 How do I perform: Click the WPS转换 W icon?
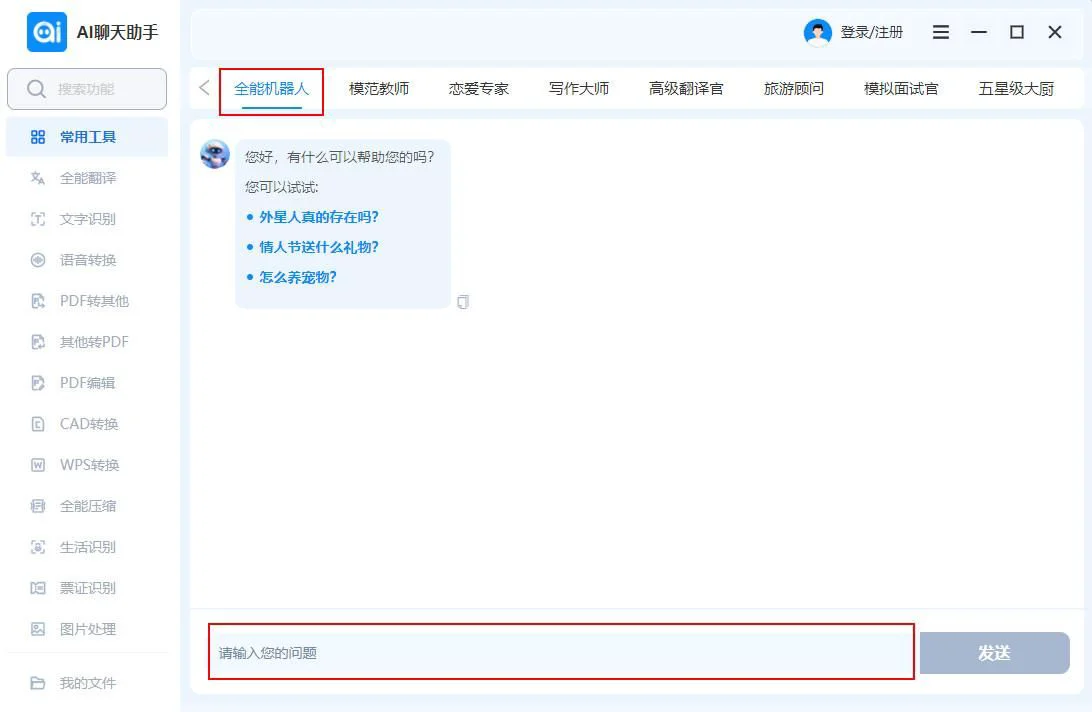38,465
